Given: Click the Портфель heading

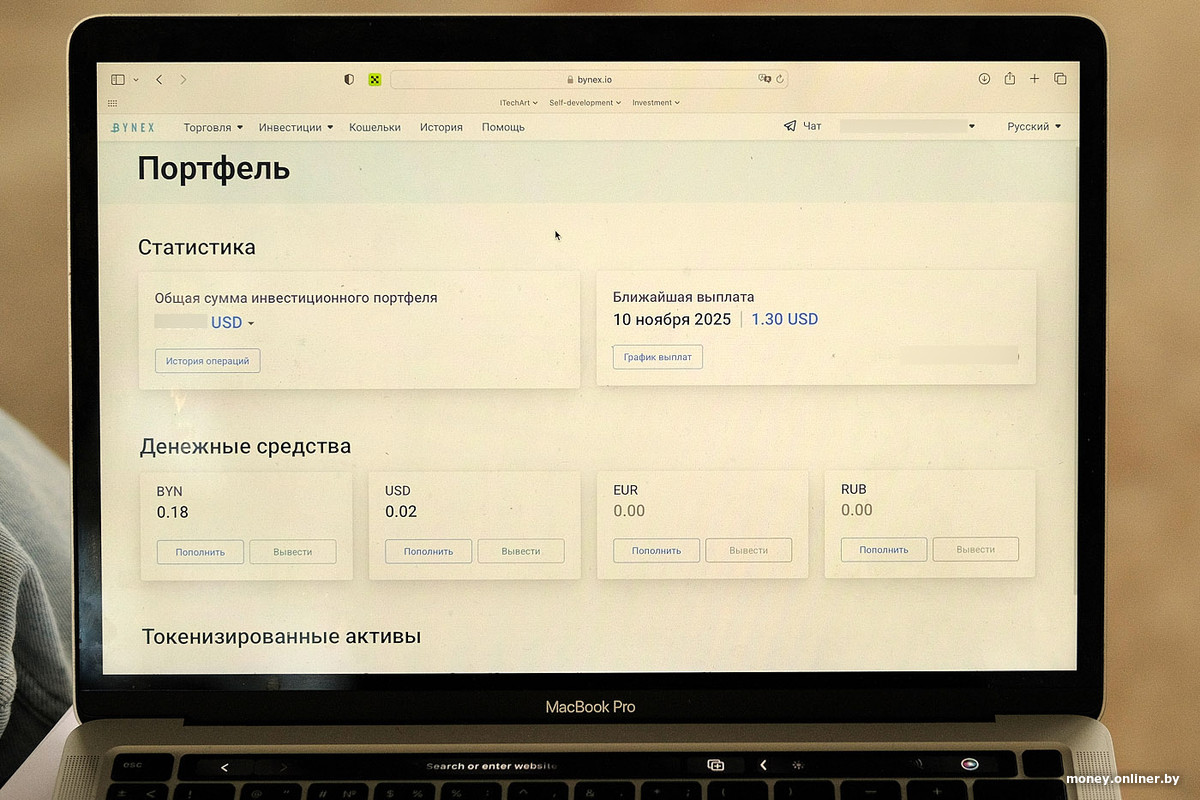Looking at the screenshot, I should point(214,169).
